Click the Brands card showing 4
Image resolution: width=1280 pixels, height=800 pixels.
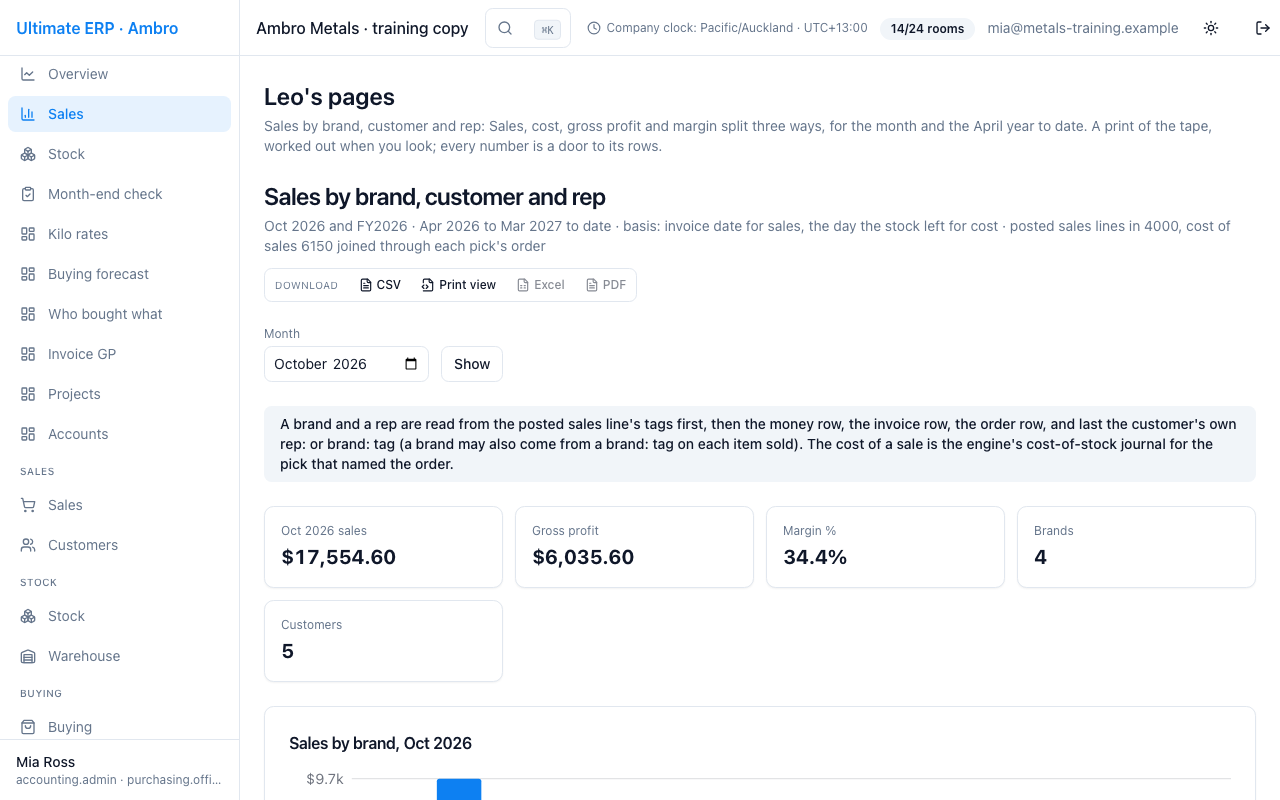click(x=1136, y=547)
